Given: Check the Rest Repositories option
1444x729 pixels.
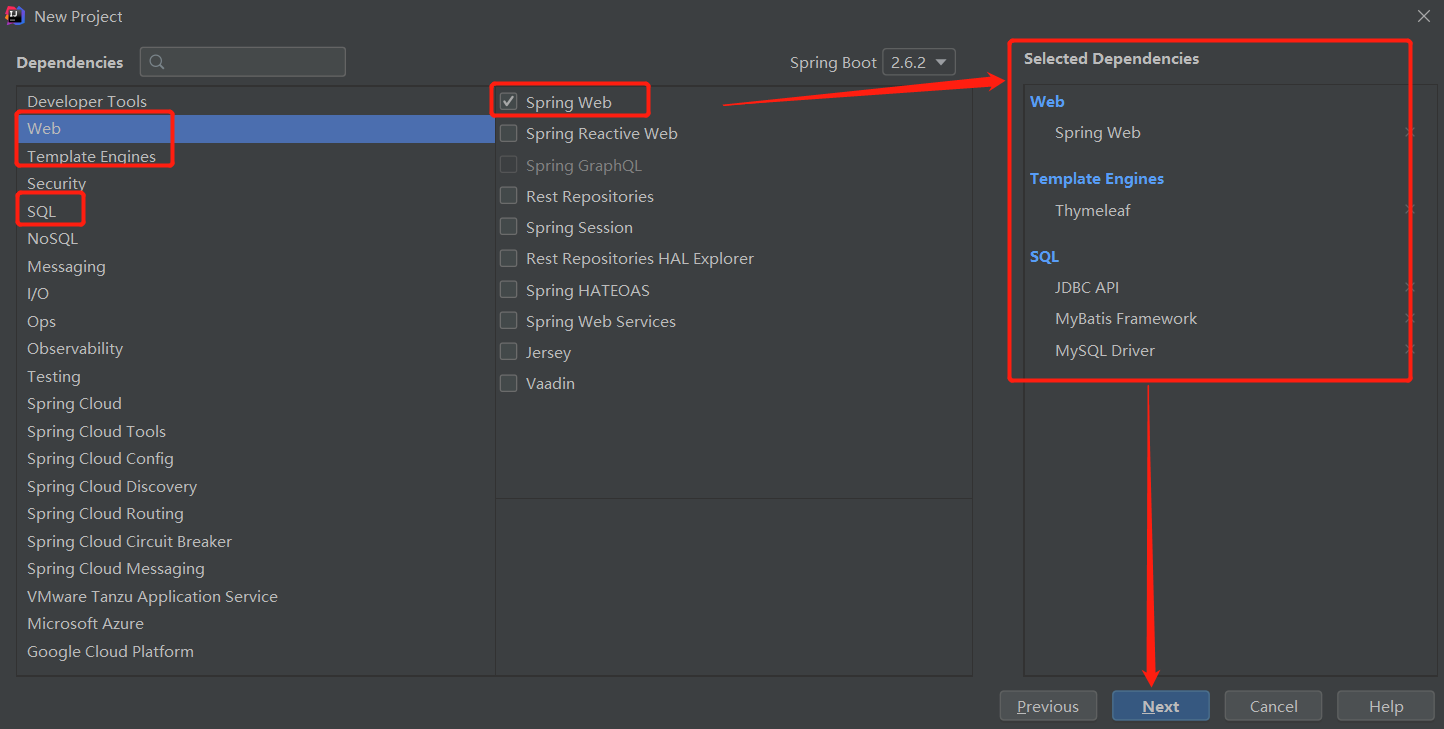Looking at the screenshot, I should [508, 196].
